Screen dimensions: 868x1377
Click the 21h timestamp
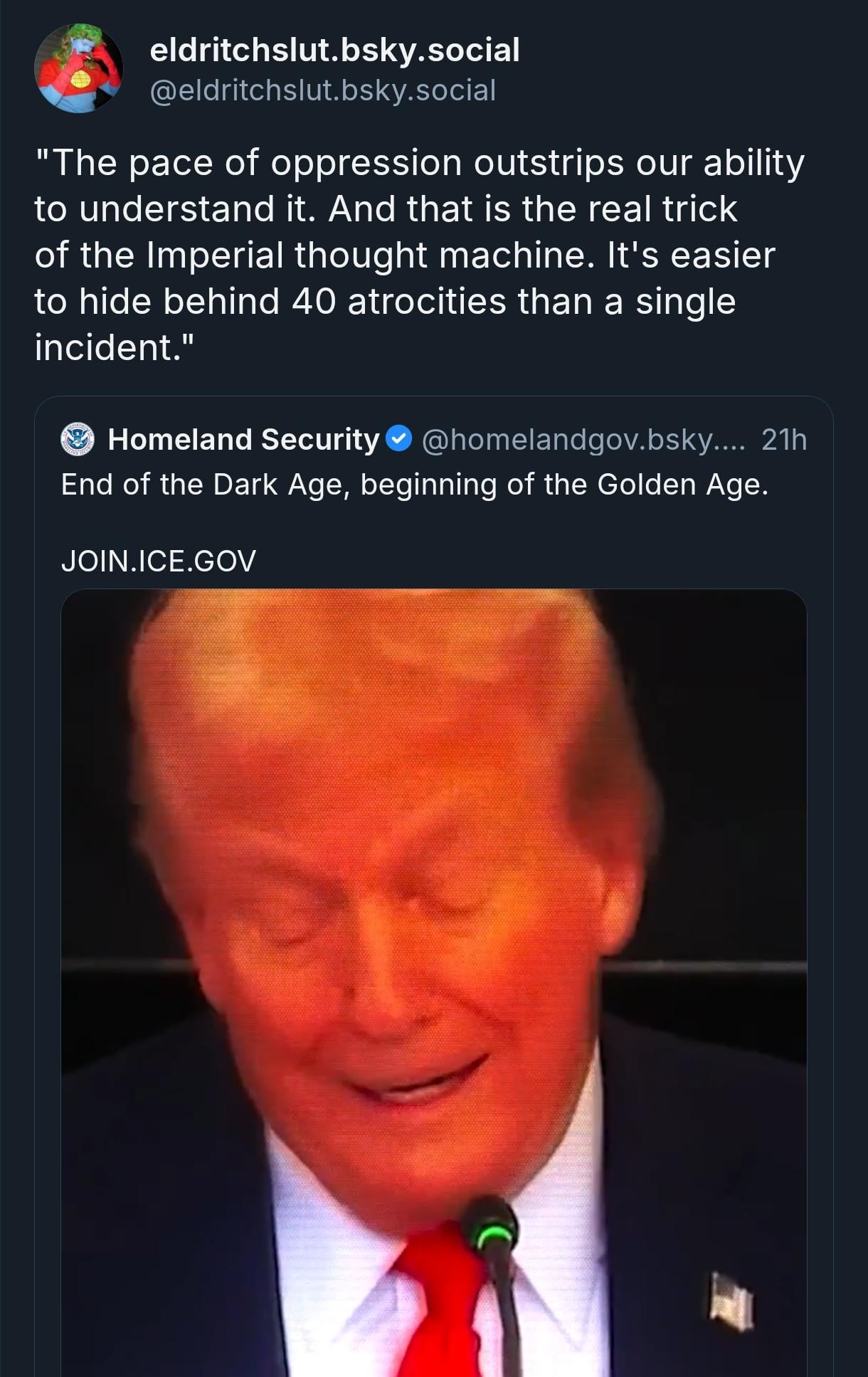click(783, 439)
